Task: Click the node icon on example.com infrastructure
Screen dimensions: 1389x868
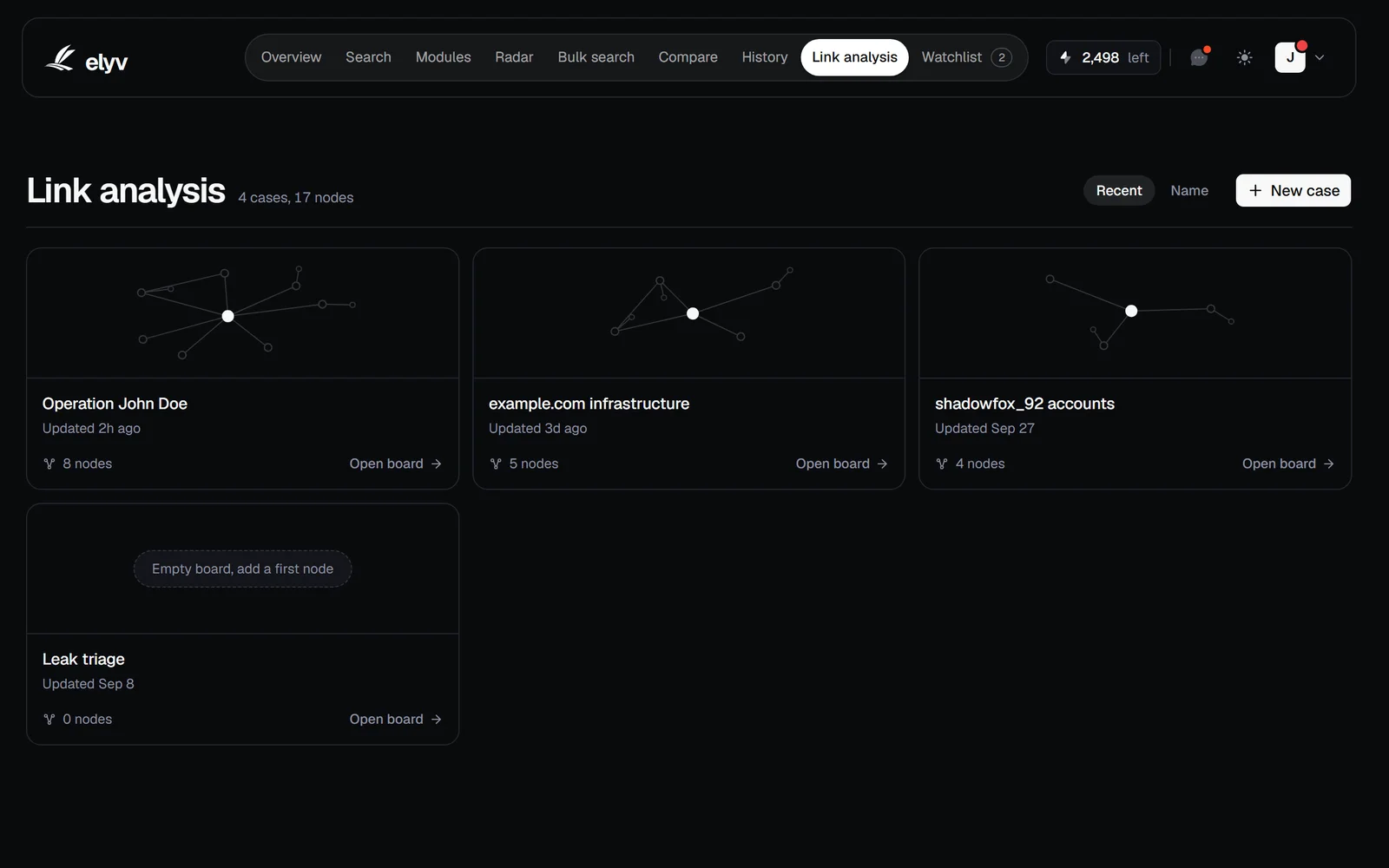Action: click(496, 464)
